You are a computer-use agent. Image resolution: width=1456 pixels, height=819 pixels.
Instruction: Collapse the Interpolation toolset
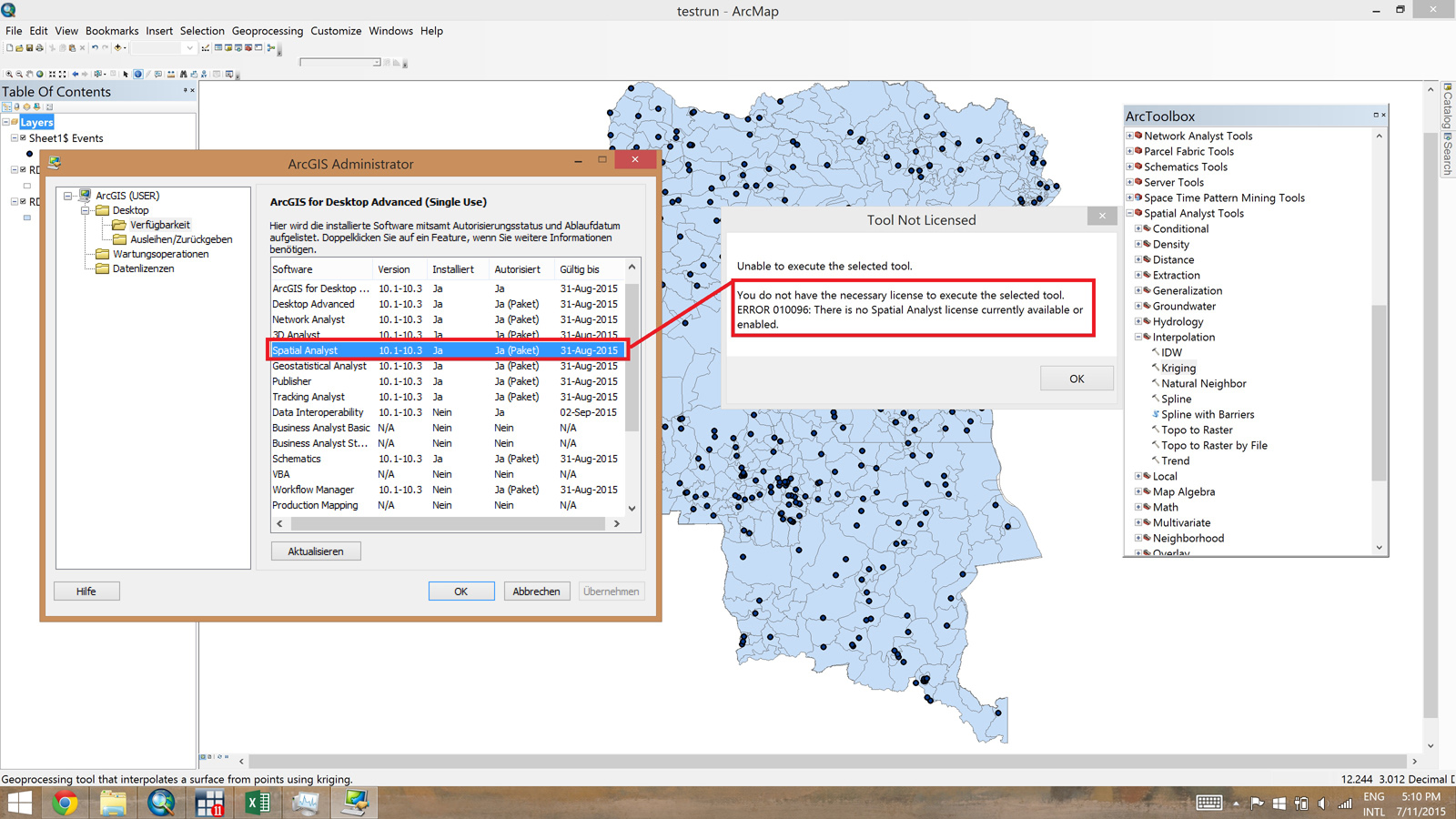point(1137,337)
